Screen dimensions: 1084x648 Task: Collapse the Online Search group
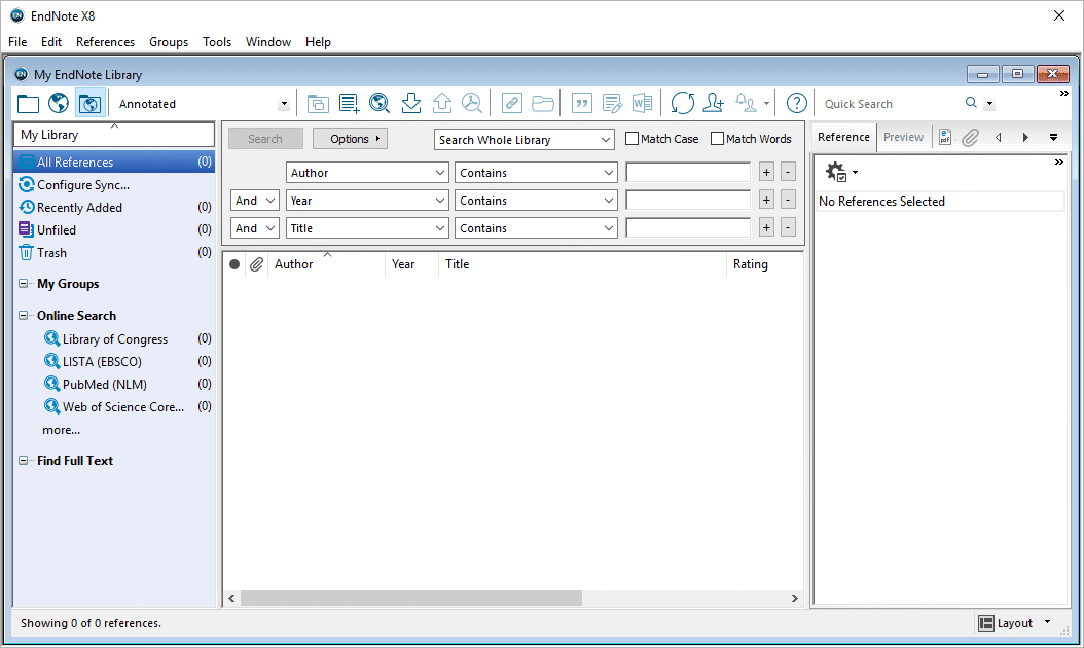click(x=24, y=316)
